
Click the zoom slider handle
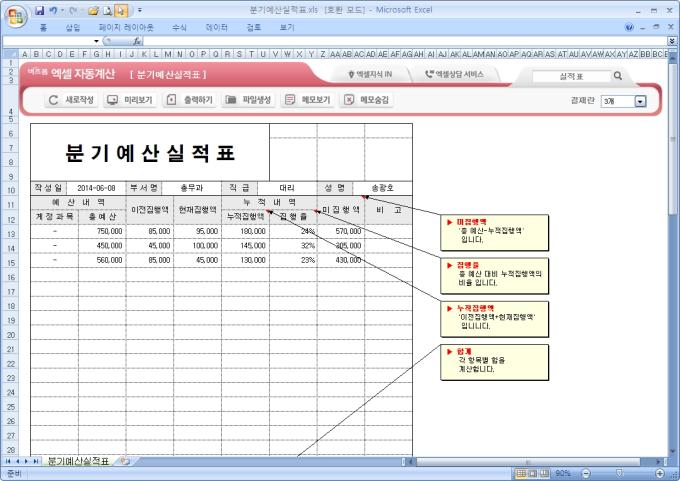619,473
